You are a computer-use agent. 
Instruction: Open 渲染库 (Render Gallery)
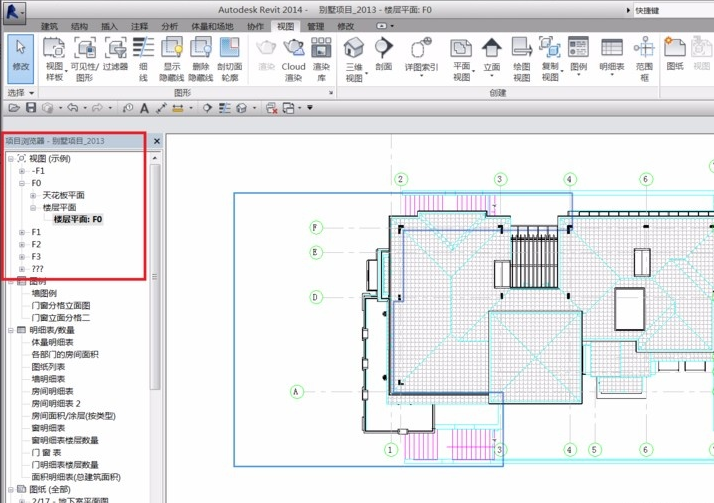321,59
